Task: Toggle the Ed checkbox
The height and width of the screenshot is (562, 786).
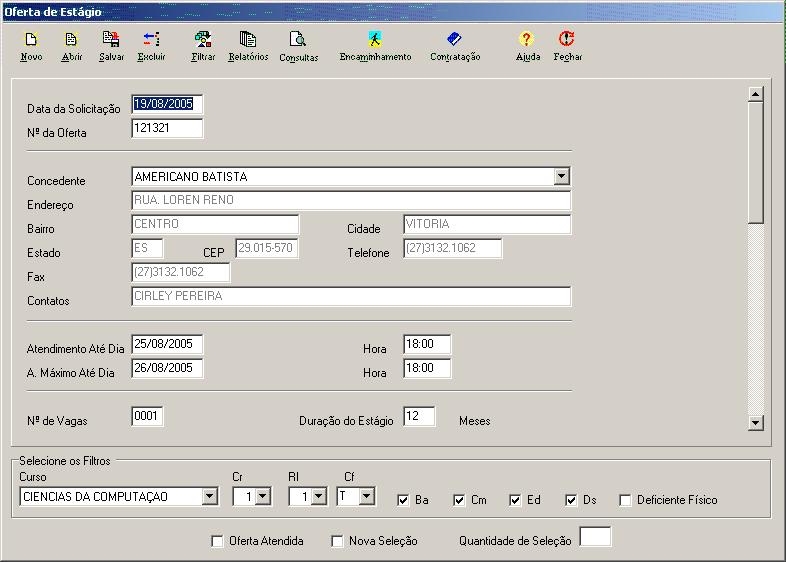Action: 515,500
